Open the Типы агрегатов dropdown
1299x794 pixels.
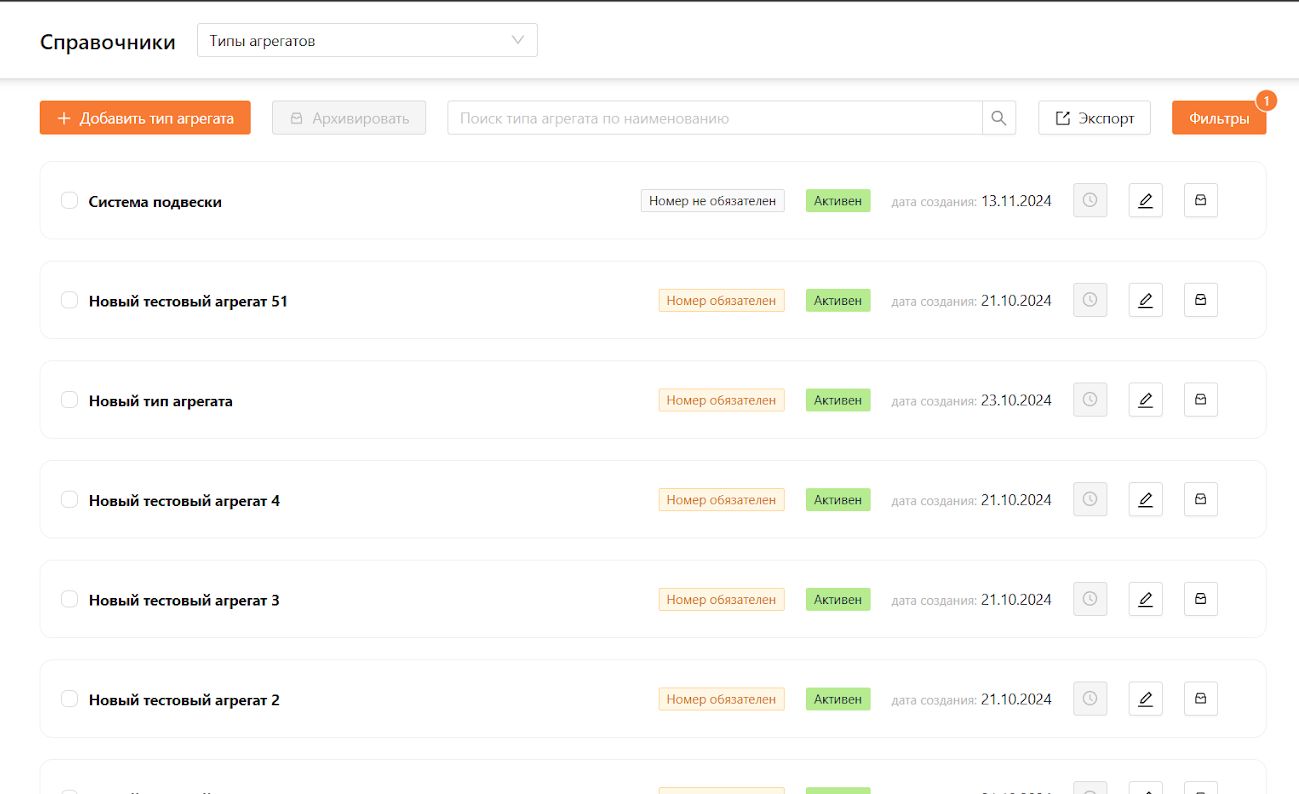pos(367,41)
